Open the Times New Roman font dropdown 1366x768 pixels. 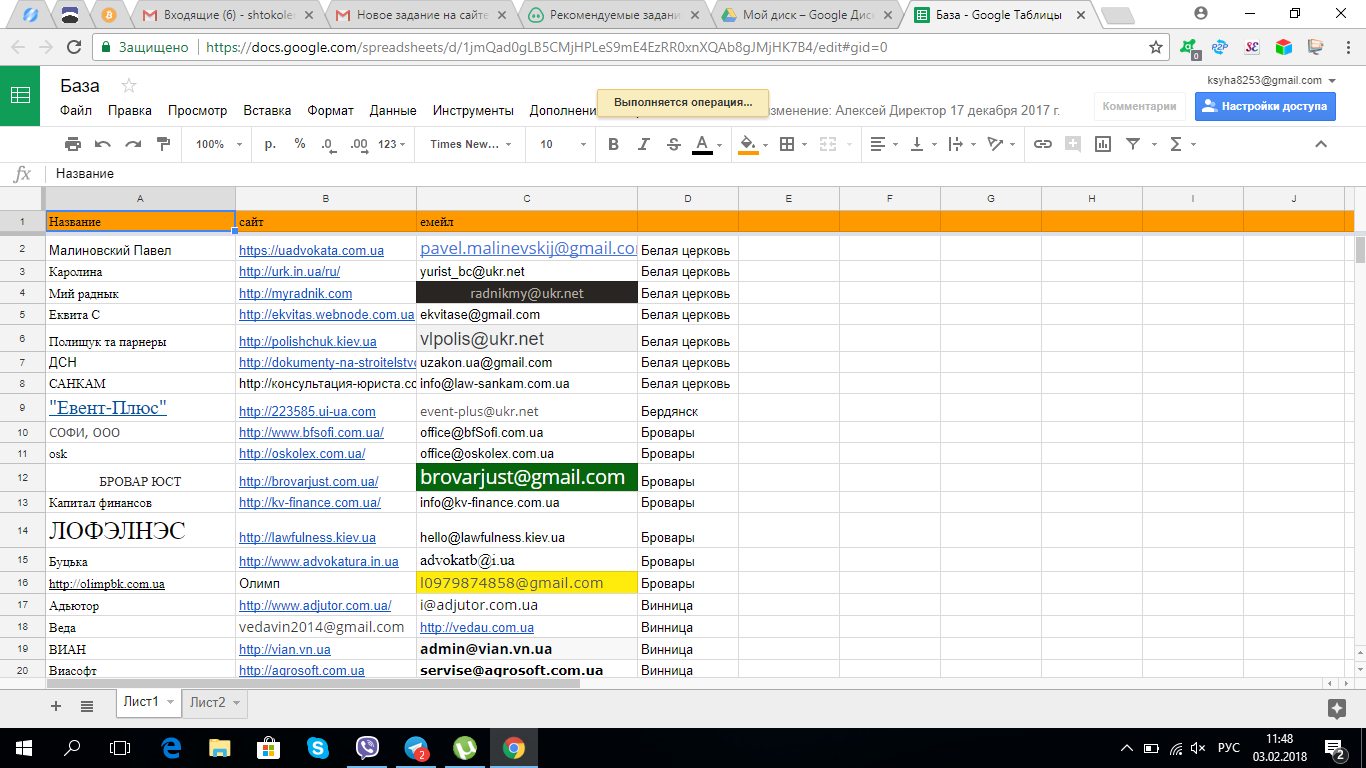tap(471, 144)
